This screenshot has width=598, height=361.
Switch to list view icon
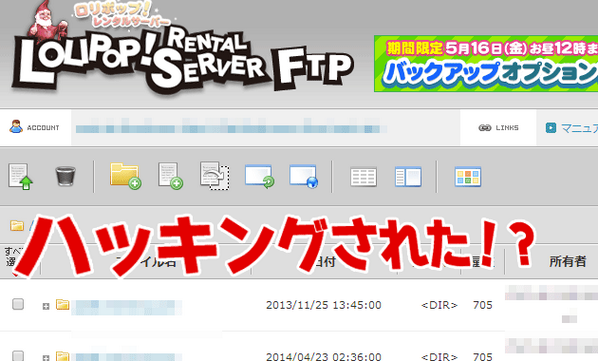pos(363,177)
